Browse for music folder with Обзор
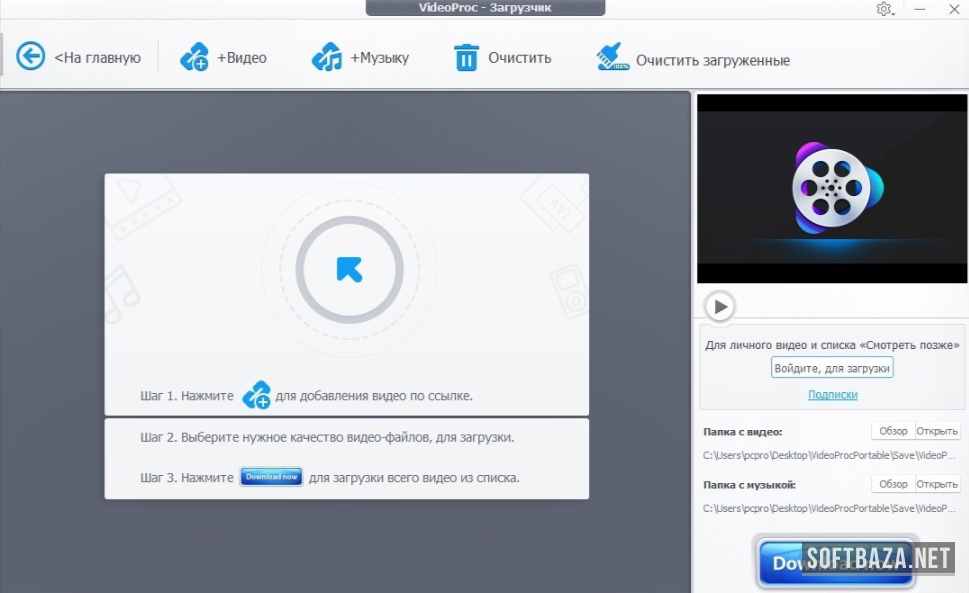969x593 pixels. (x=892, y=484)
